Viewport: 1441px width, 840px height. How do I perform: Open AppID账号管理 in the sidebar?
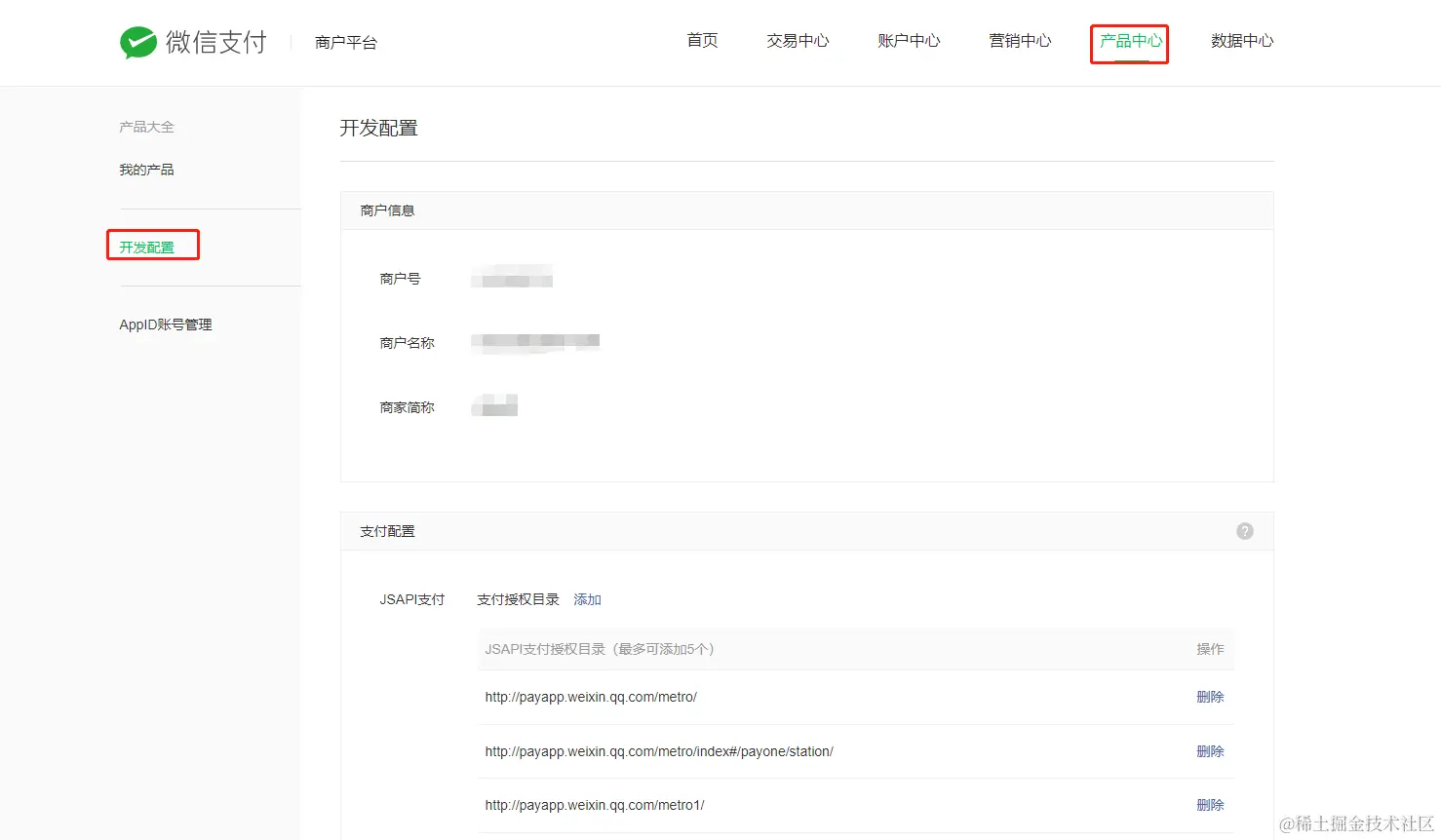click(x=166, y=325)
